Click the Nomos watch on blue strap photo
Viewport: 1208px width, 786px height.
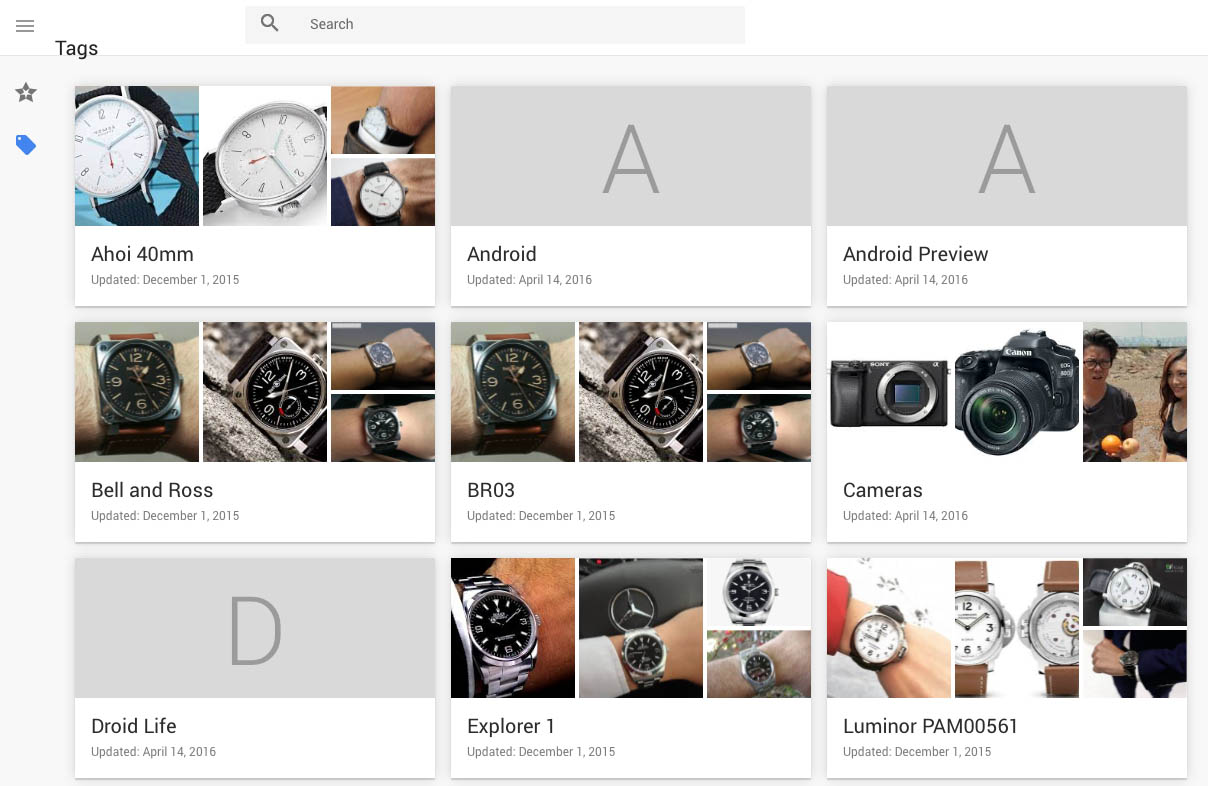[137, 156]
